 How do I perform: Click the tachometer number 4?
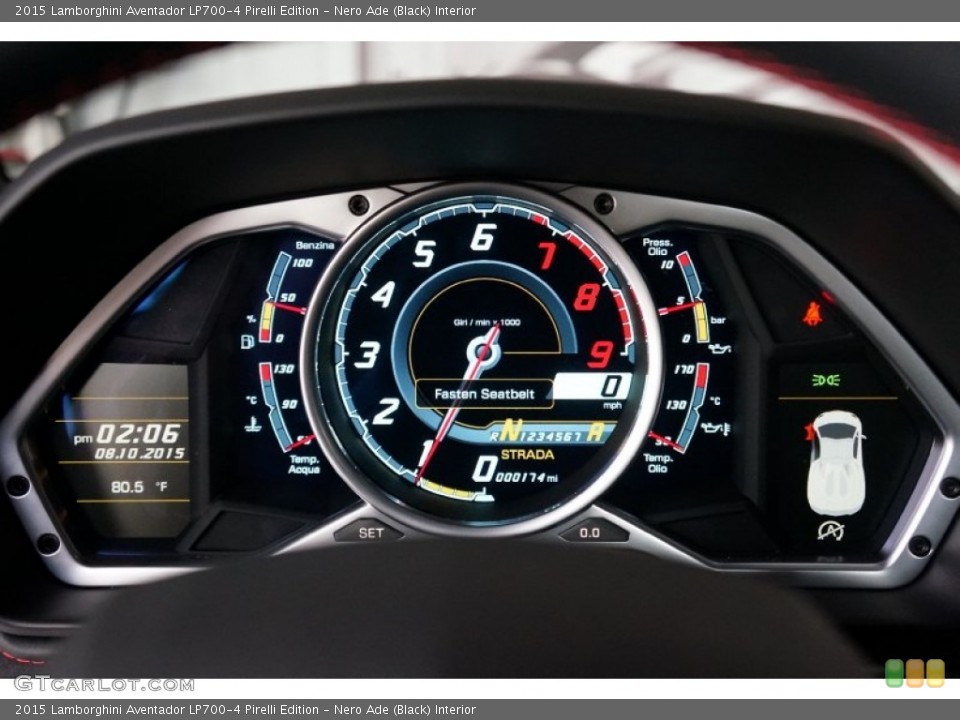click(x=383, y=294)
